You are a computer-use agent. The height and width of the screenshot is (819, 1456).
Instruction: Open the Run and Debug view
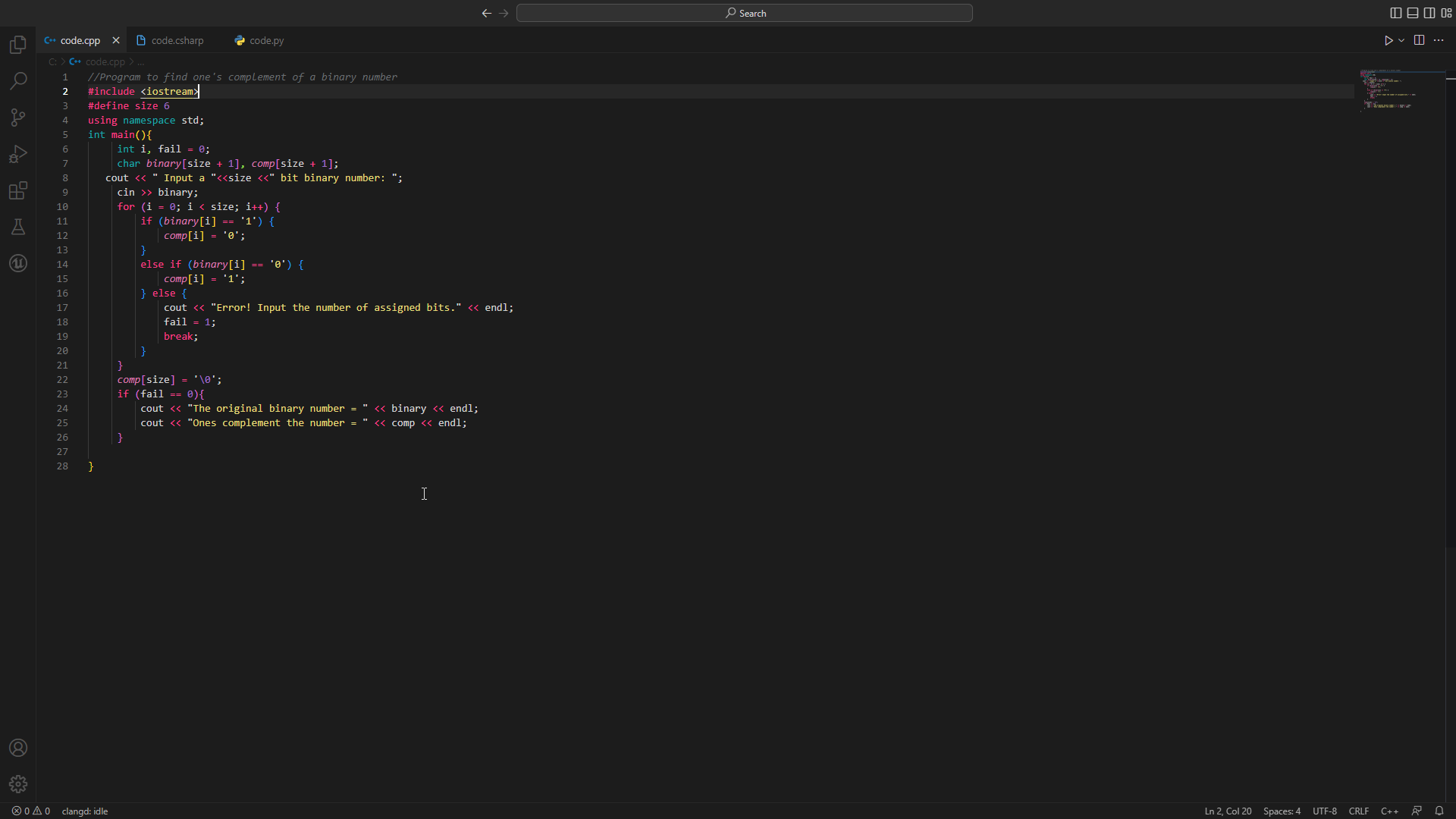(x=18, y=154)
